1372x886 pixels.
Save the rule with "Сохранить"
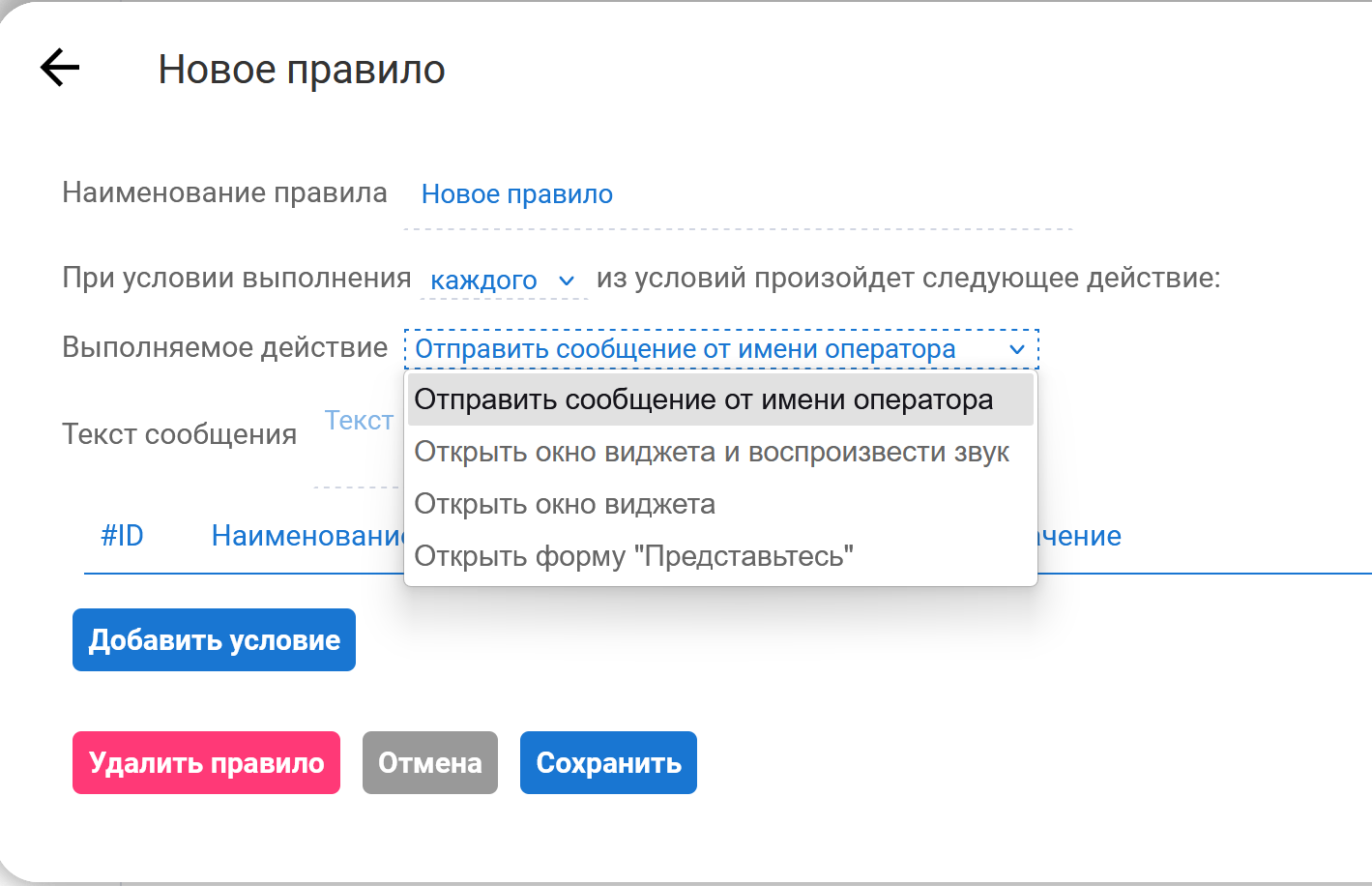click(x=608, y=763)
